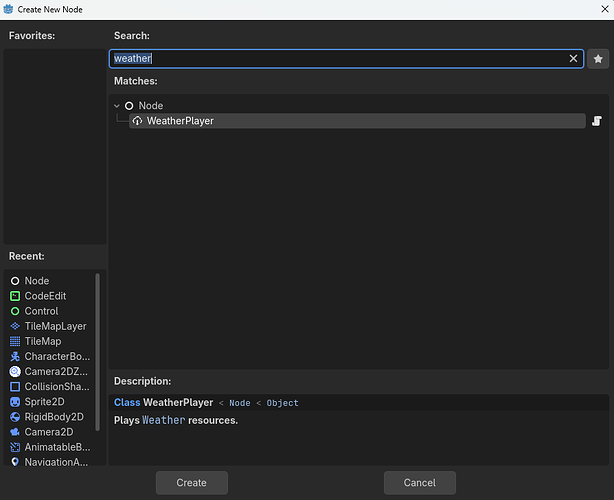Image resolution: width=614 pixels, height=500 pixels.
Task: Open Weather class link in description
Action: (163, 420)
